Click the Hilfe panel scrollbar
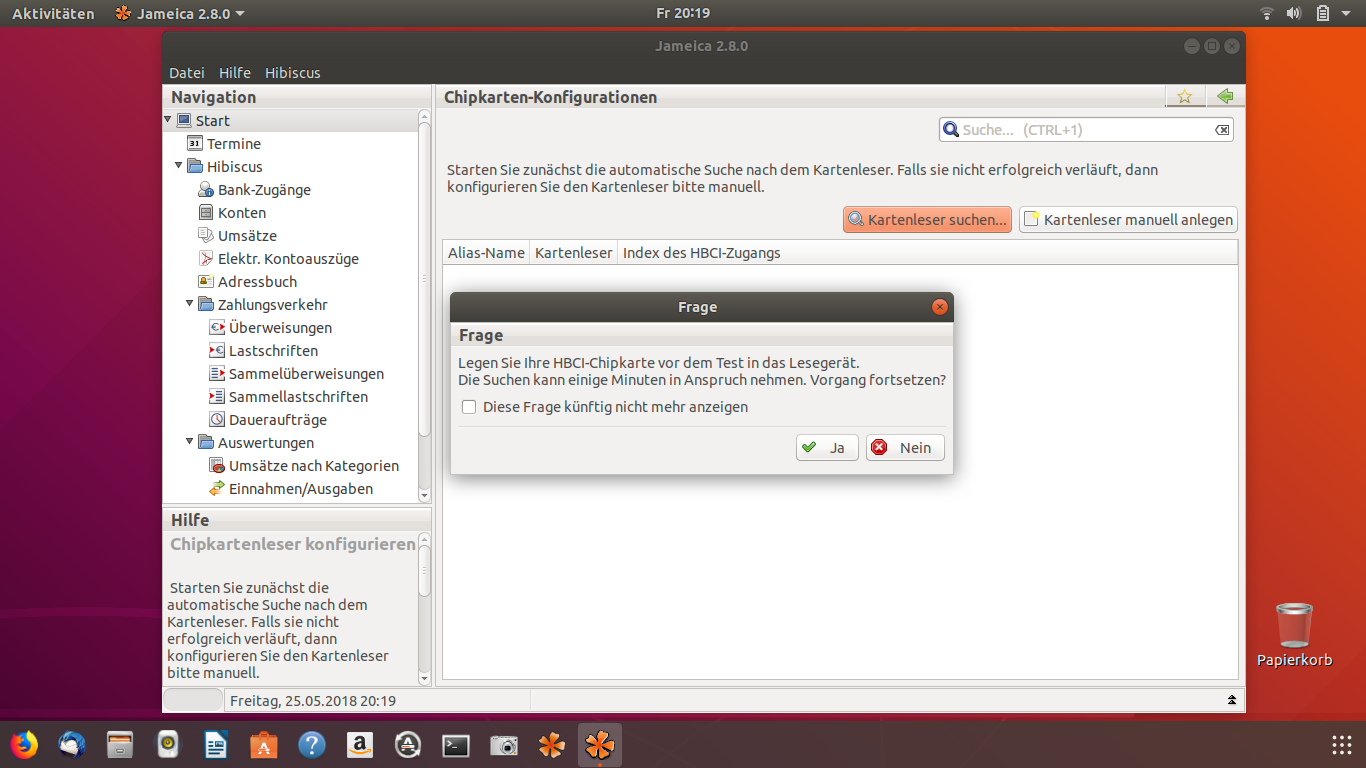Image resolution: width=1366 pixels, height=768 pixels. coord(424,570)
